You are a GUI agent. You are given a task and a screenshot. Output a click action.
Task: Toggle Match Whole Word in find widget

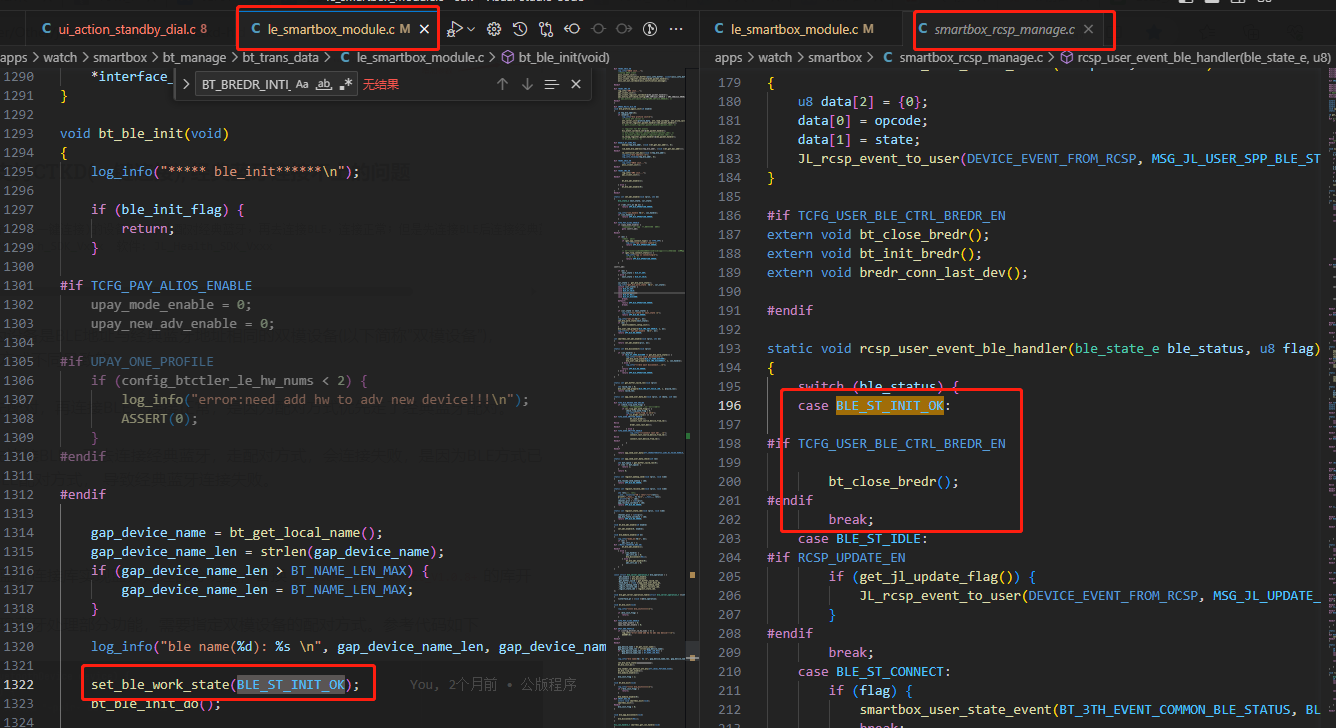click(324, 84)
